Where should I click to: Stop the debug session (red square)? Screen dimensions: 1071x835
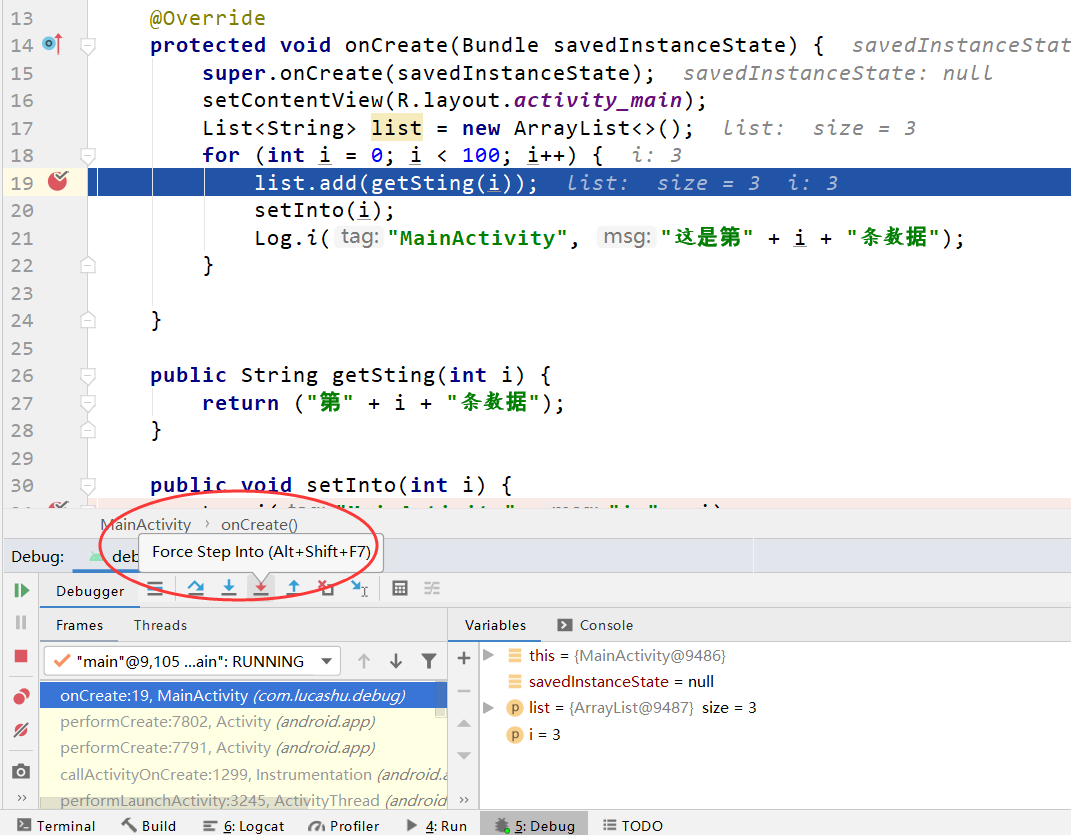coord(21,656)
